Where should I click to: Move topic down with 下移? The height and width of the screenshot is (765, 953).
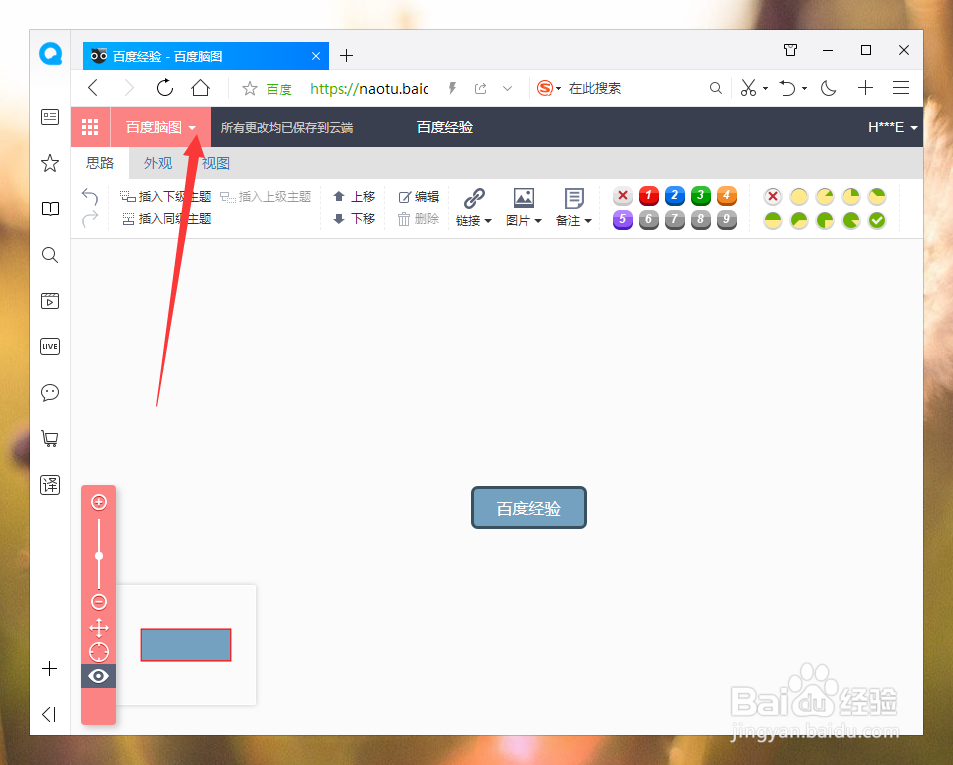coord(354,219)
